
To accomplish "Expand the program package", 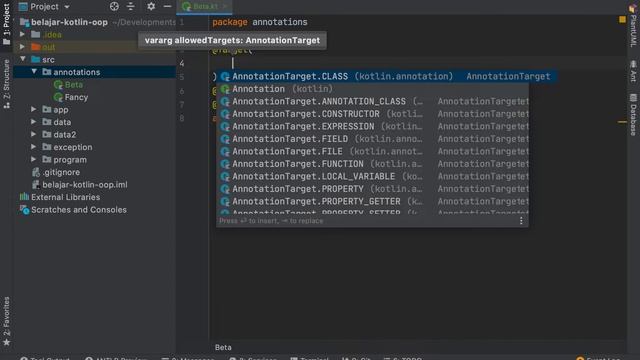I will click(x=34, y=159).
